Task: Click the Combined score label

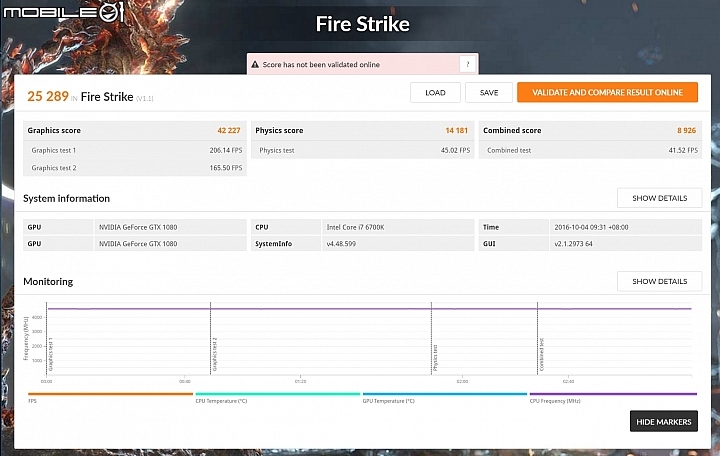Action: [x=512, y=130]
